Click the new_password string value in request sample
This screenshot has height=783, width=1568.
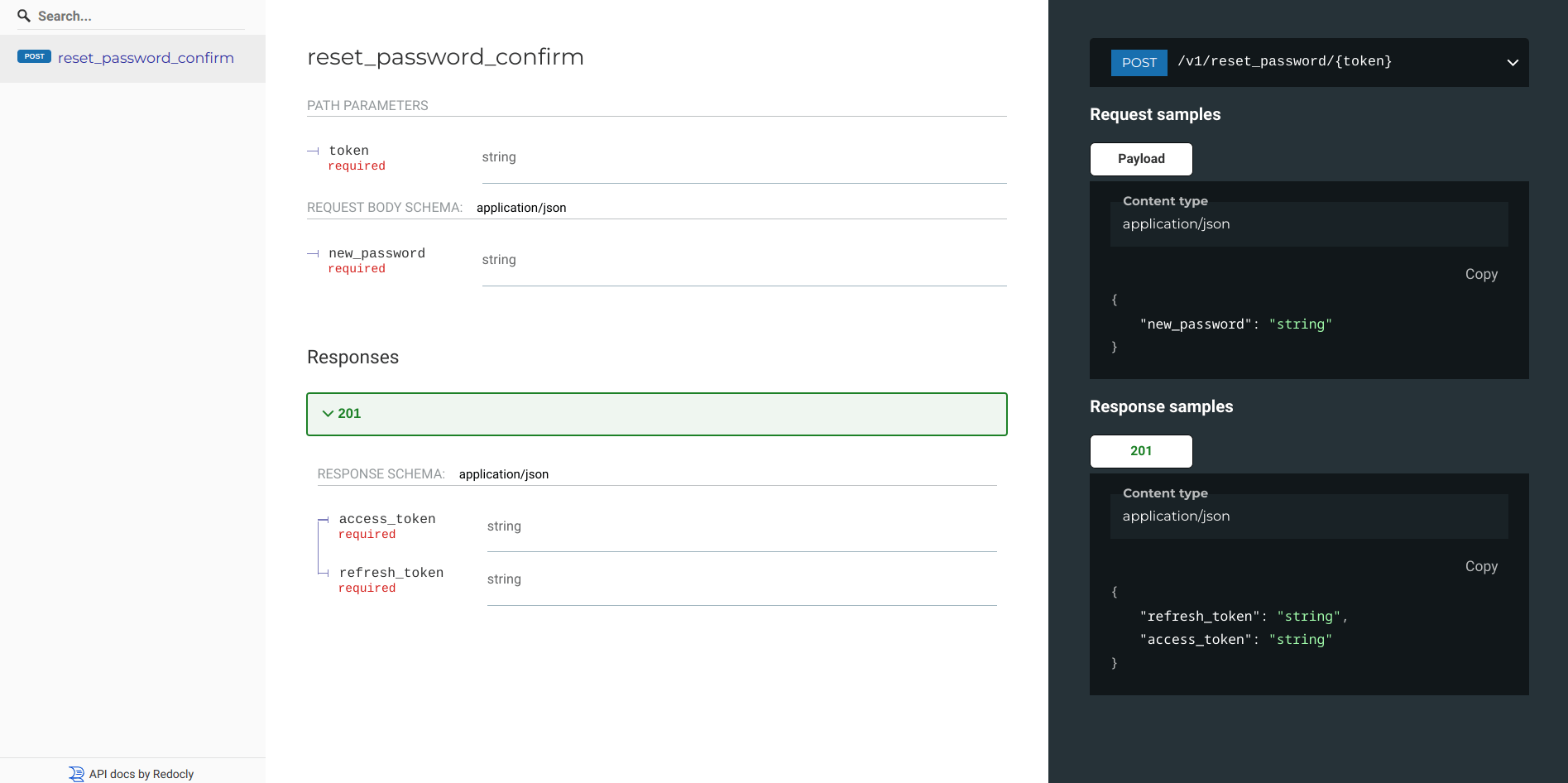point(1300,324)
